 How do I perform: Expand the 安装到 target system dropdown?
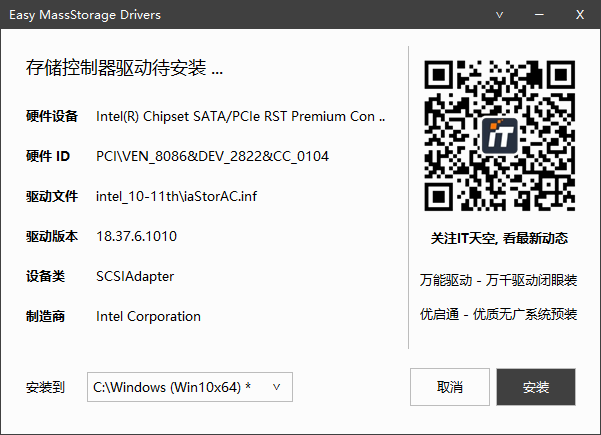click(277, 386)
